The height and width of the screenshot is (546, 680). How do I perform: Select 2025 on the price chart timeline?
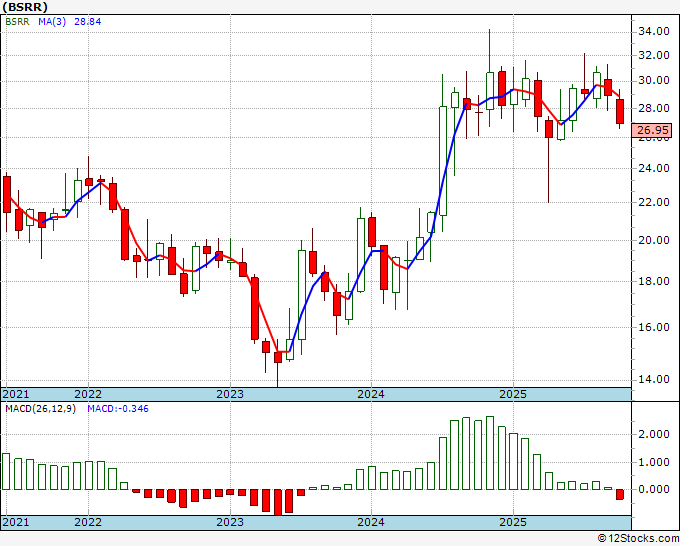[x=512, y=394]
